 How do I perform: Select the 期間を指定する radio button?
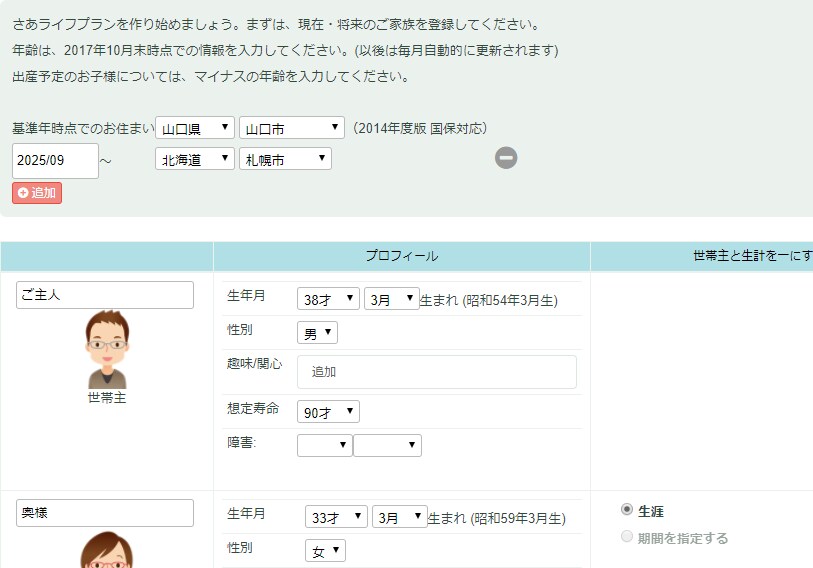(x=627, y=536)
